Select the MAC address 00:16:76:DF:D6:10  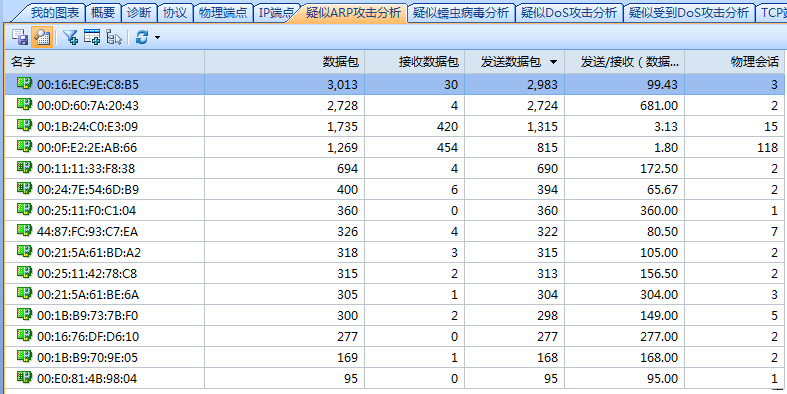[88, 337]
